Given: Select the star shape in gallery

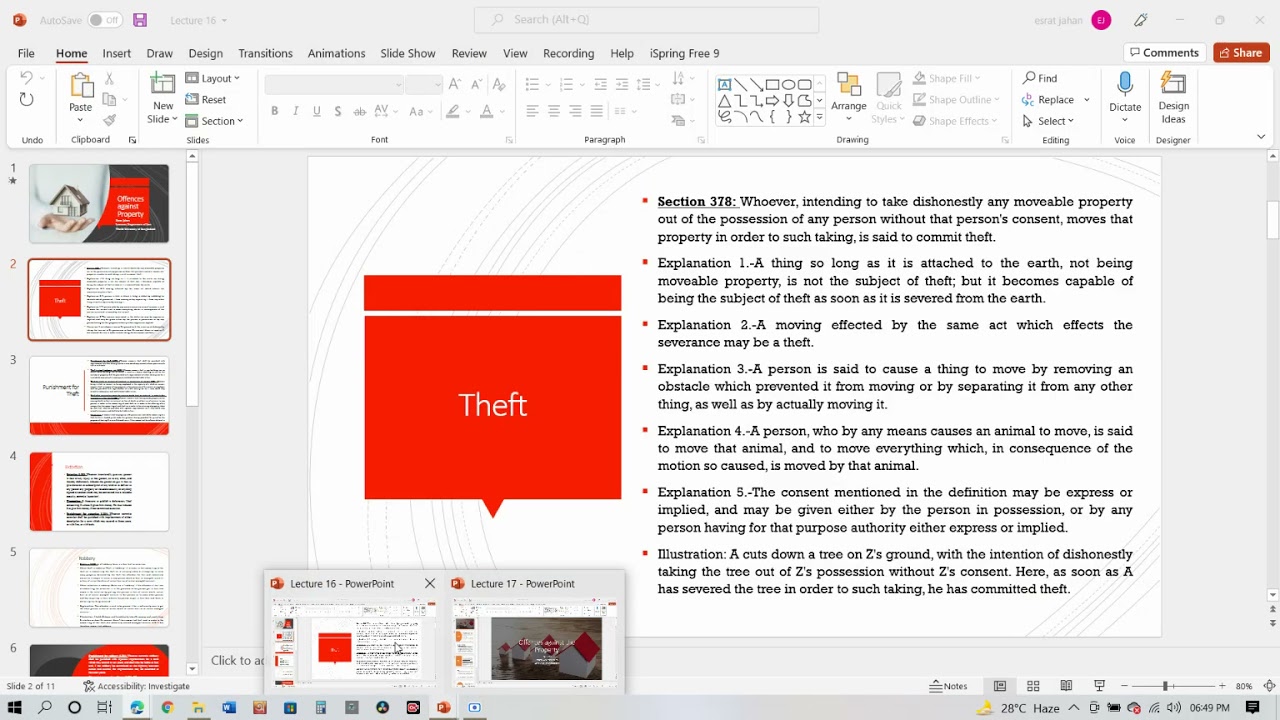Looking at the screenshot, I should 805,116.
